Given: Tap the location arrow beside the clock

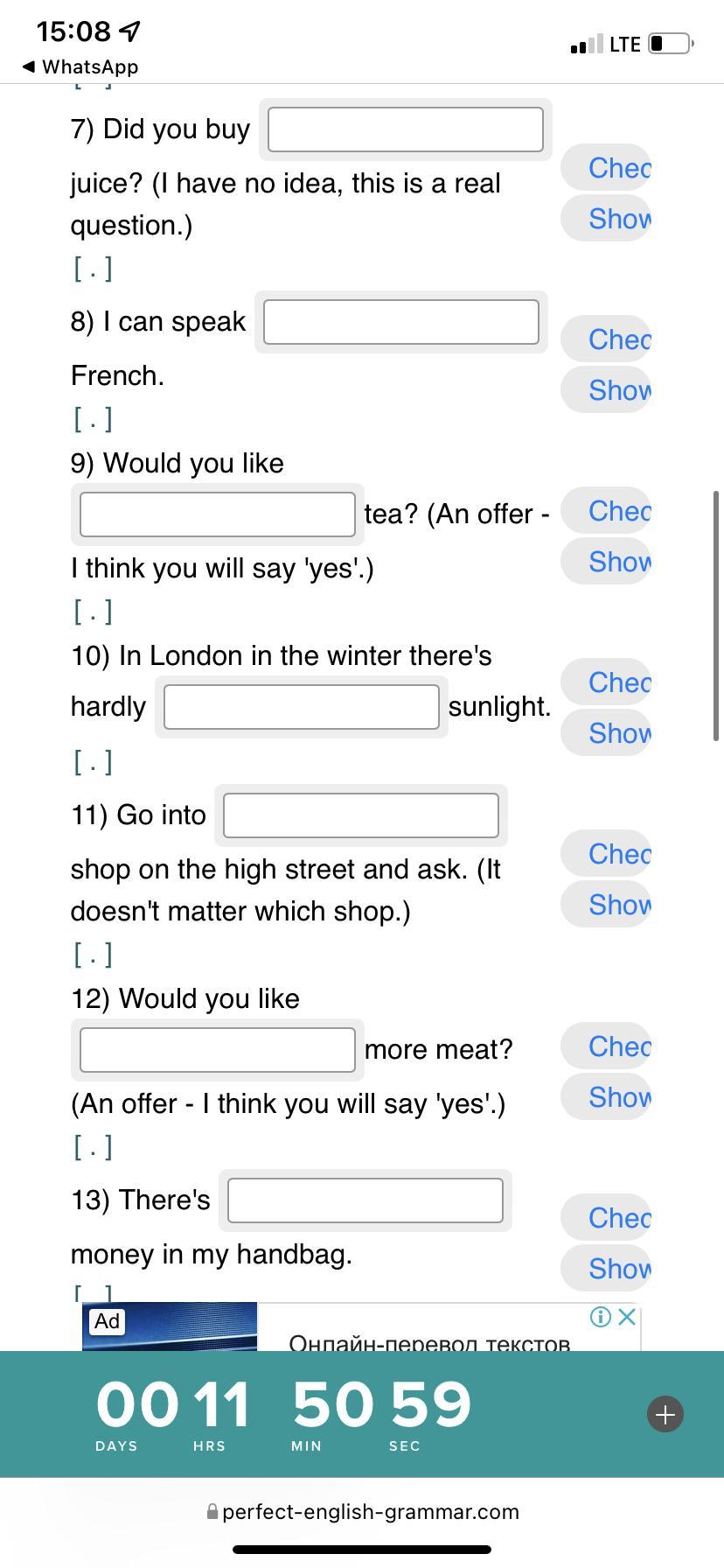Looking at the screenshot, I should pyautogui.click(x=130, y=31).
